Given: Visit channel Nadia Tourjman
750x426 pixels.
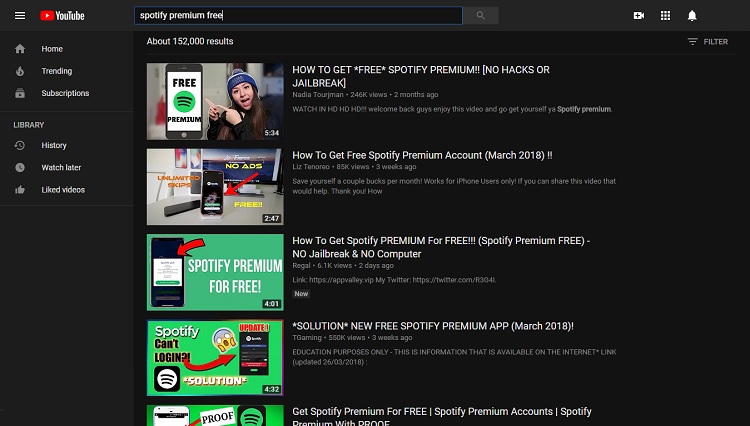Looking at the screenshot, I should coord(318,95).
